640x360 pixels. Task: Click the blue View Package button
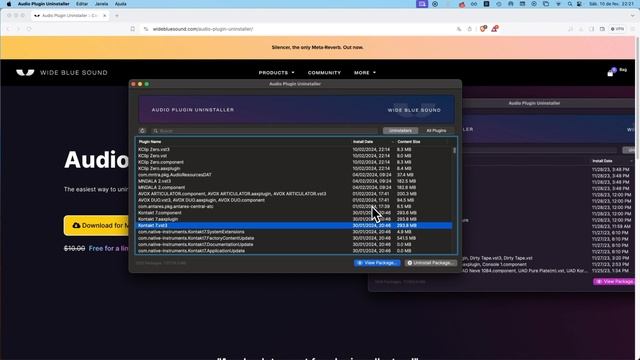click(x=377, y=263)
